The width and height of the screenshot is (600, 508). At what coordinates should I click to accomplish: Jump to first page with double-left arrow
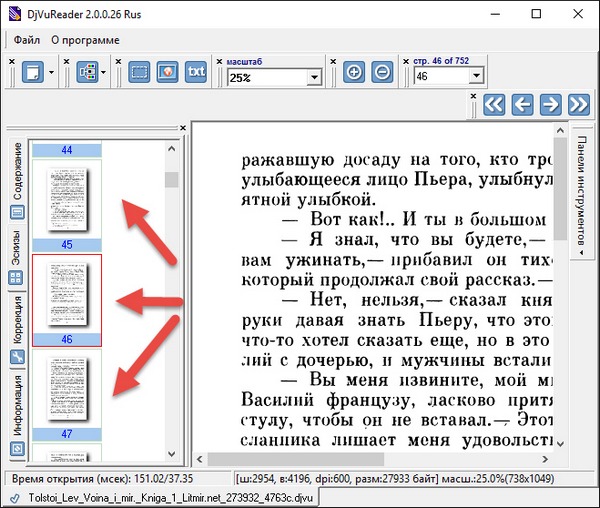494,104
